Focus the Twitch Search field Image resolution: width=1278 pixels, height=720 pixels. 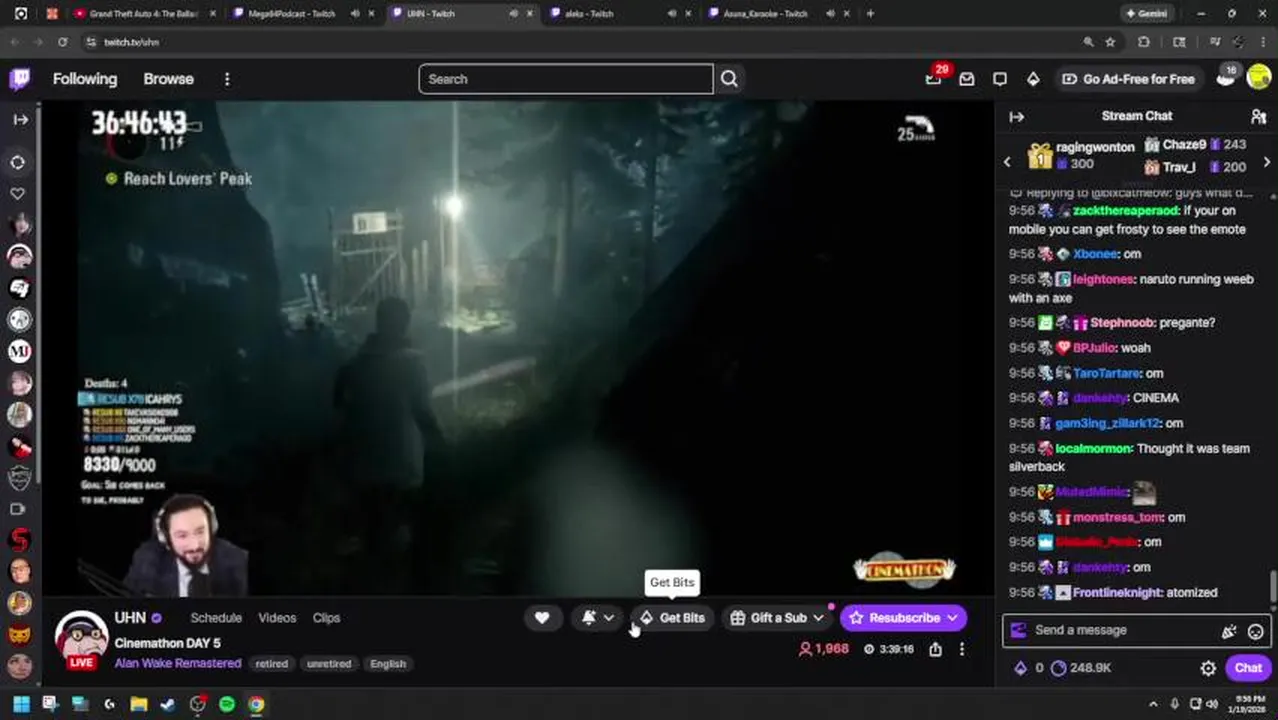[x=566, y=79]
